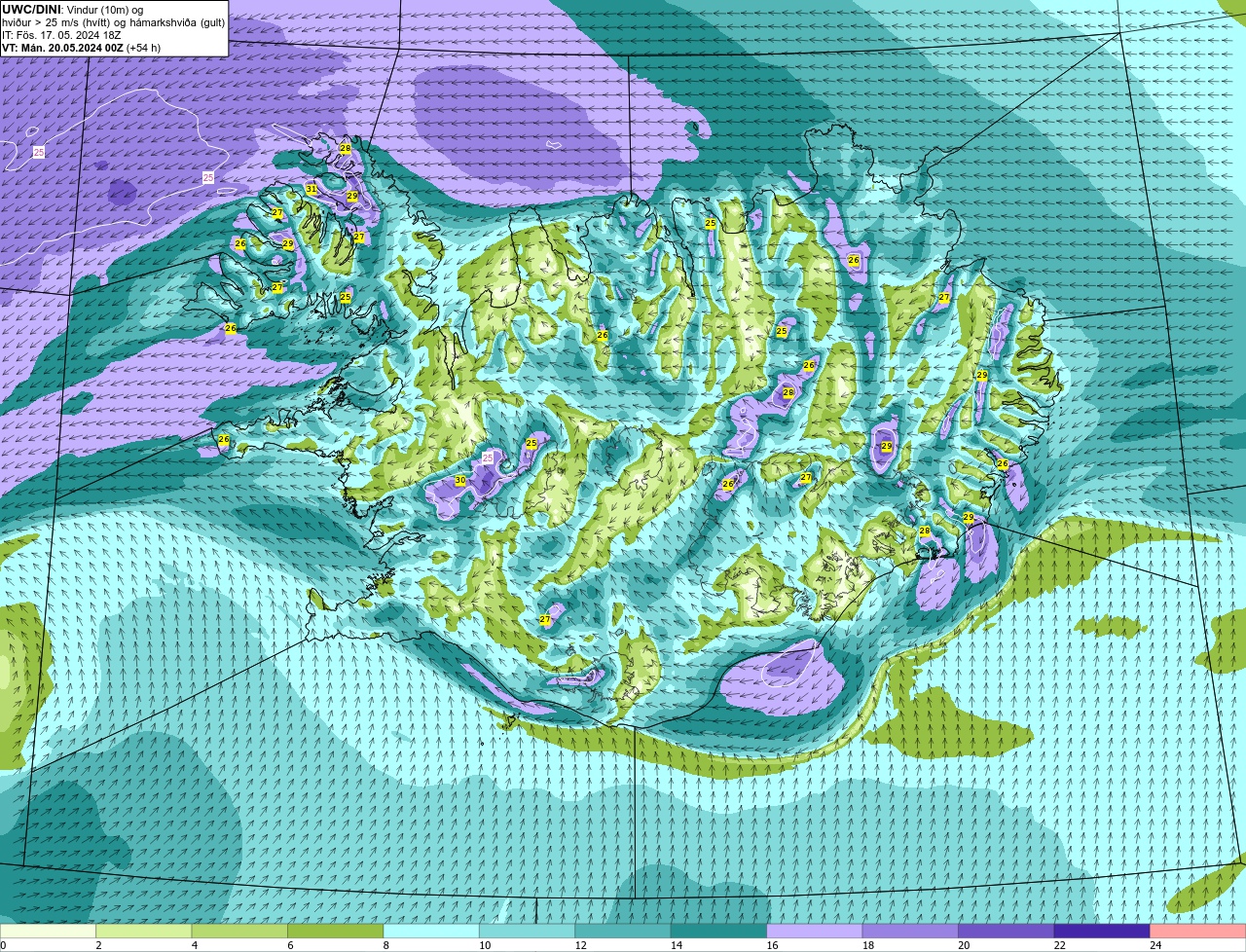Click the 4–6 m/s green legend swatch
The height and width of the screenshot is (952, 1246).
239,932
